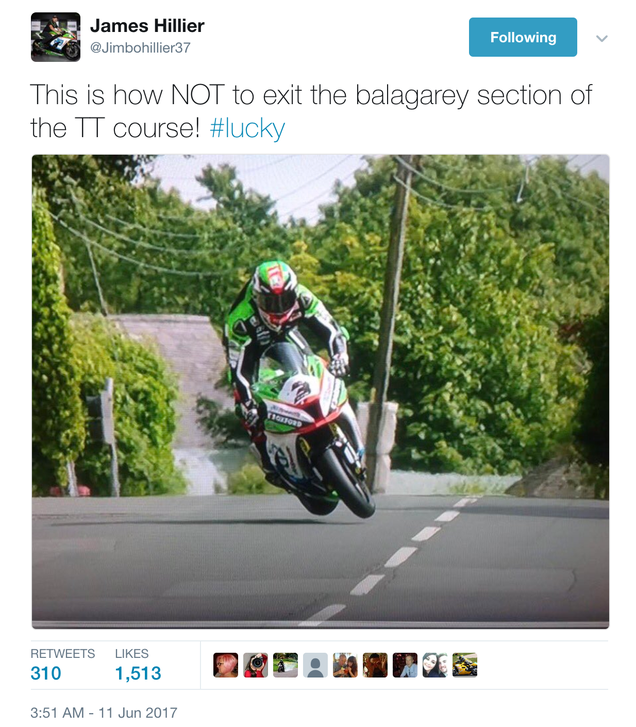The height and width of the screenshot is (727, 636).
Task: Open the @Jimbohillier37 handle link
Action: pos(140,48)
